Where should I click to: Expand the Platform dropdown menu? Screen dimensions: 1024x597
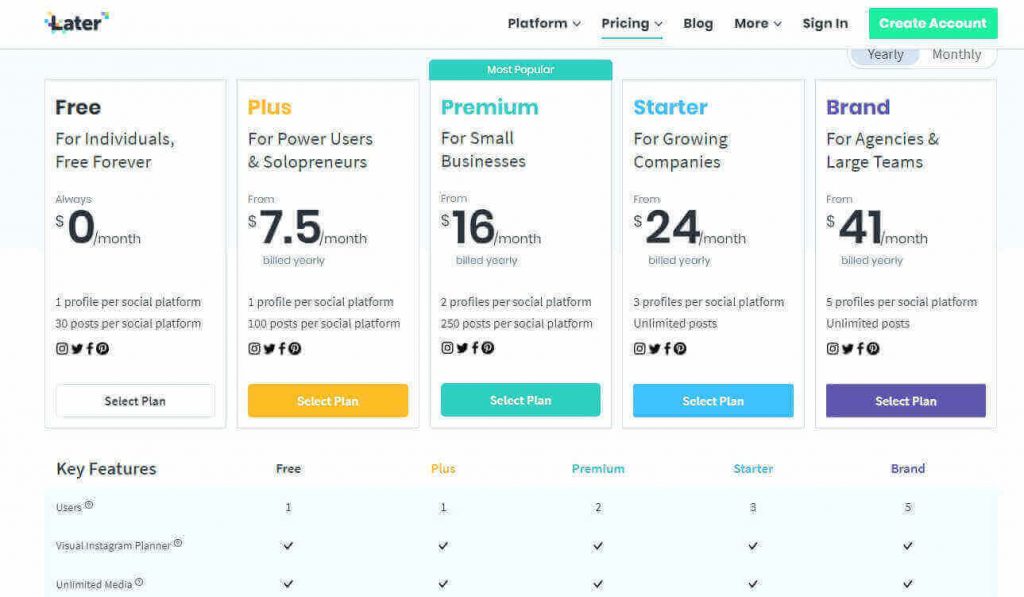(x=544, y=23)
